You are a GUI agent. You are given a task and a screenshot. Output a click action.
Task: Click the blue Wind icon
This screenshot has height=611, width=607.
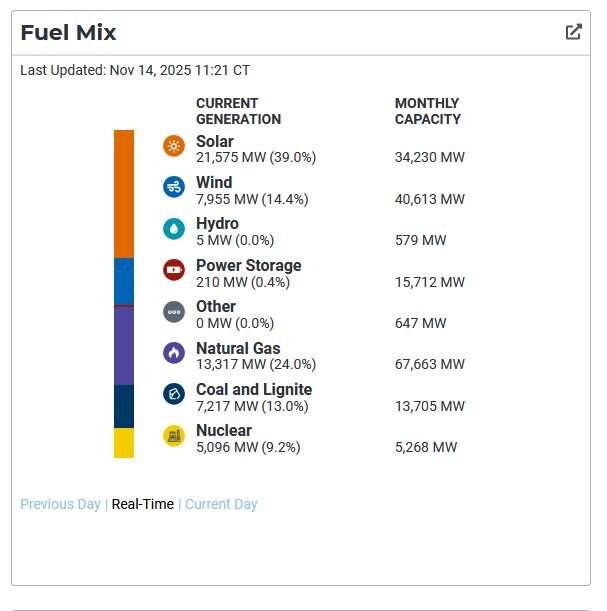tap(174, 187)
